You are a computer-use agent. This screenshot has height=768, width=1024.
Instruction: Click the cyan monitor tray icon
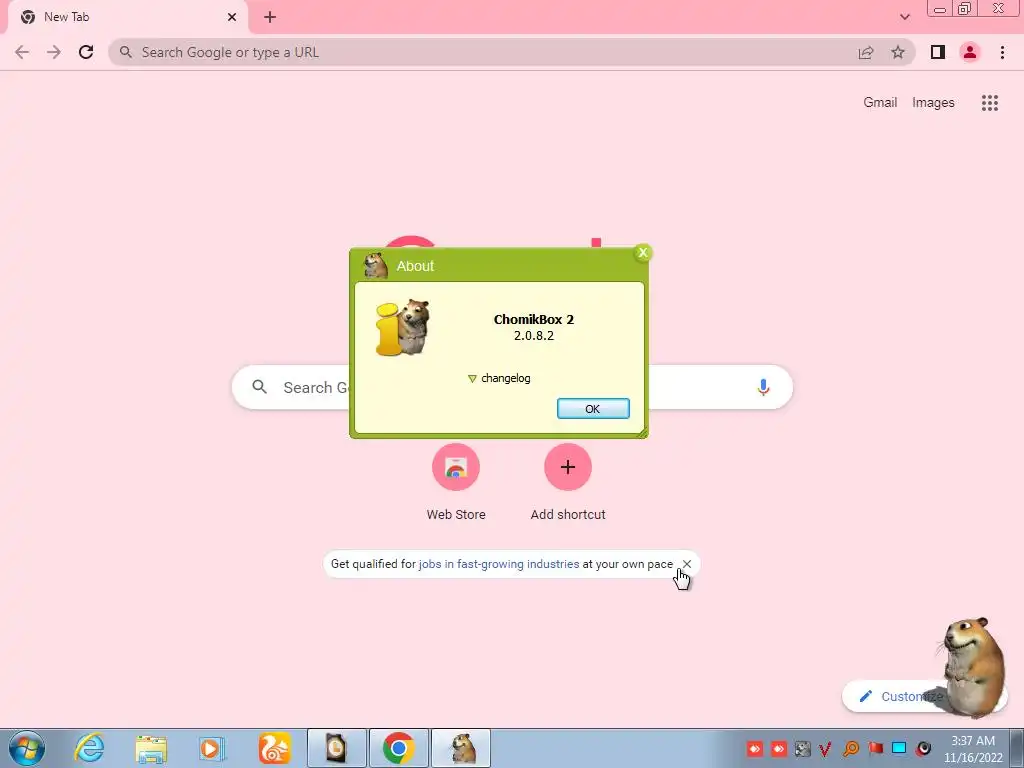click(x=899, y=748)
